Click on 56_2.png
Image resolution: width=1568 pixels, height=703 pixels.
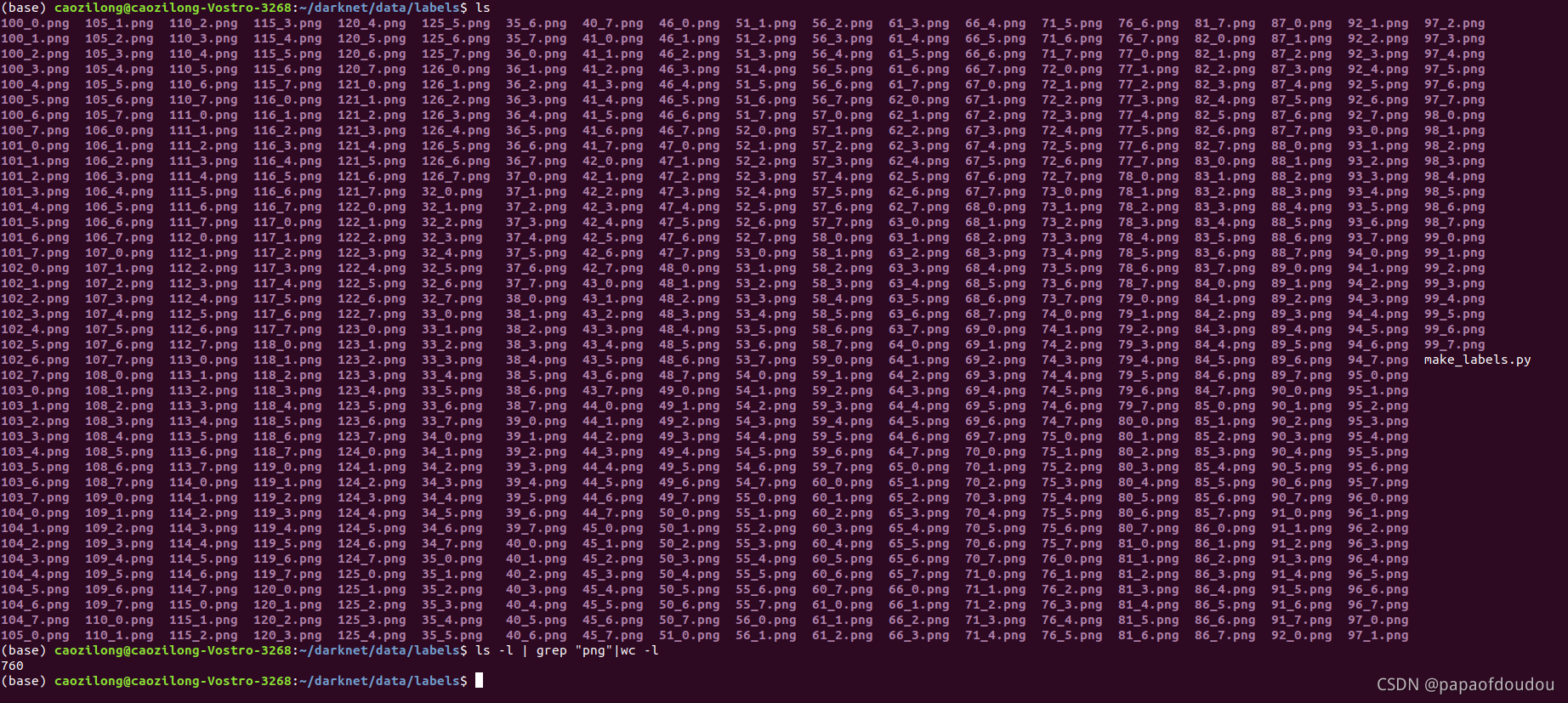[843, 23]
